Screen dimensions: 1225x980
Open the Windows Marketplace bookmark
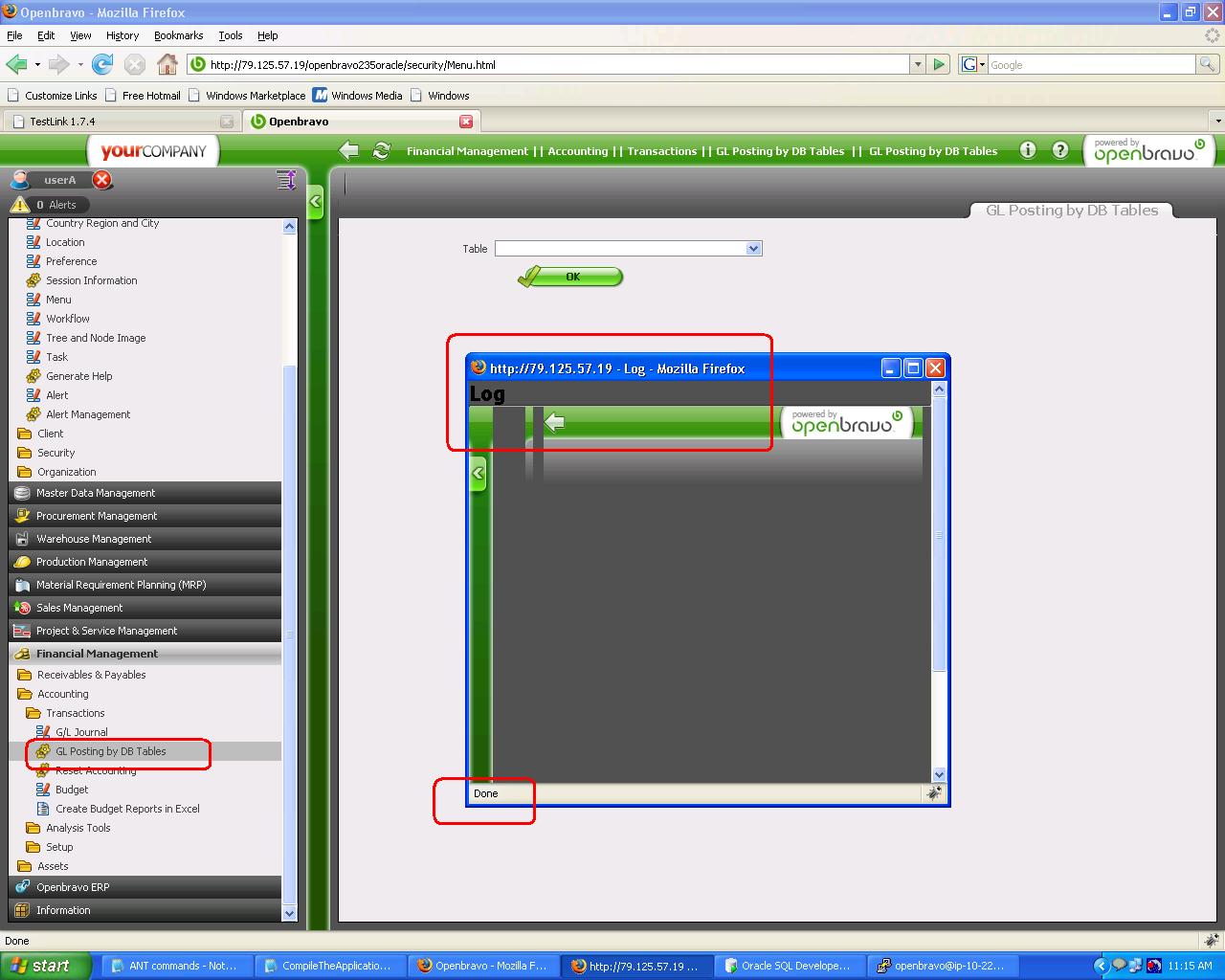point(247,96)
